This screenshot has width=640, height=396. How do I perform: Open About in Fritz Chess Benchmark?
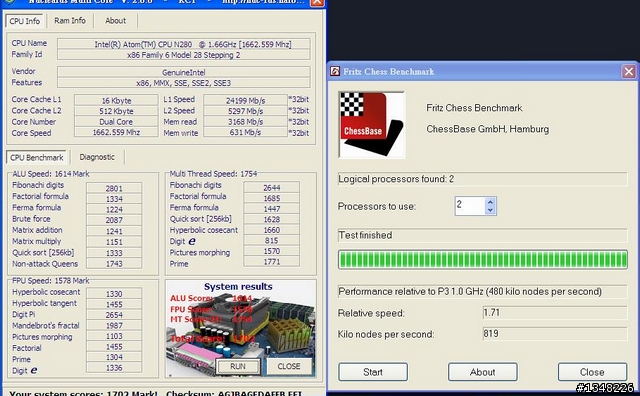[482, 372]
